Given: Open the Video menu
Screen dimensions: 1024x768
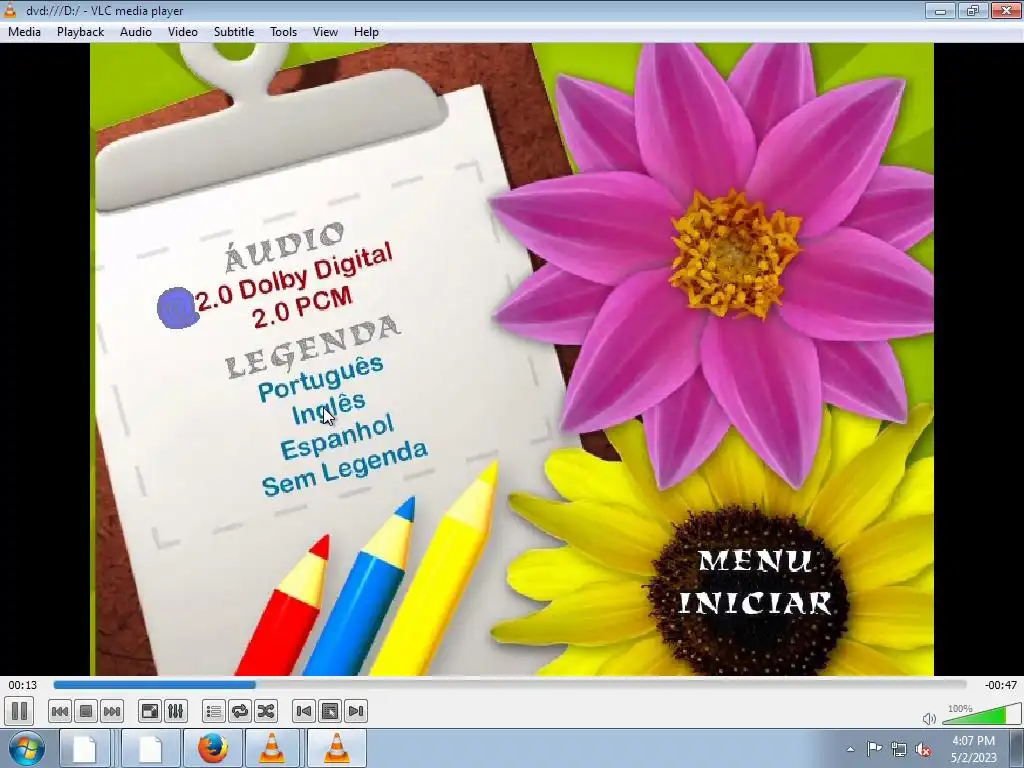Looking at the screenshot, I should (182, 32).
